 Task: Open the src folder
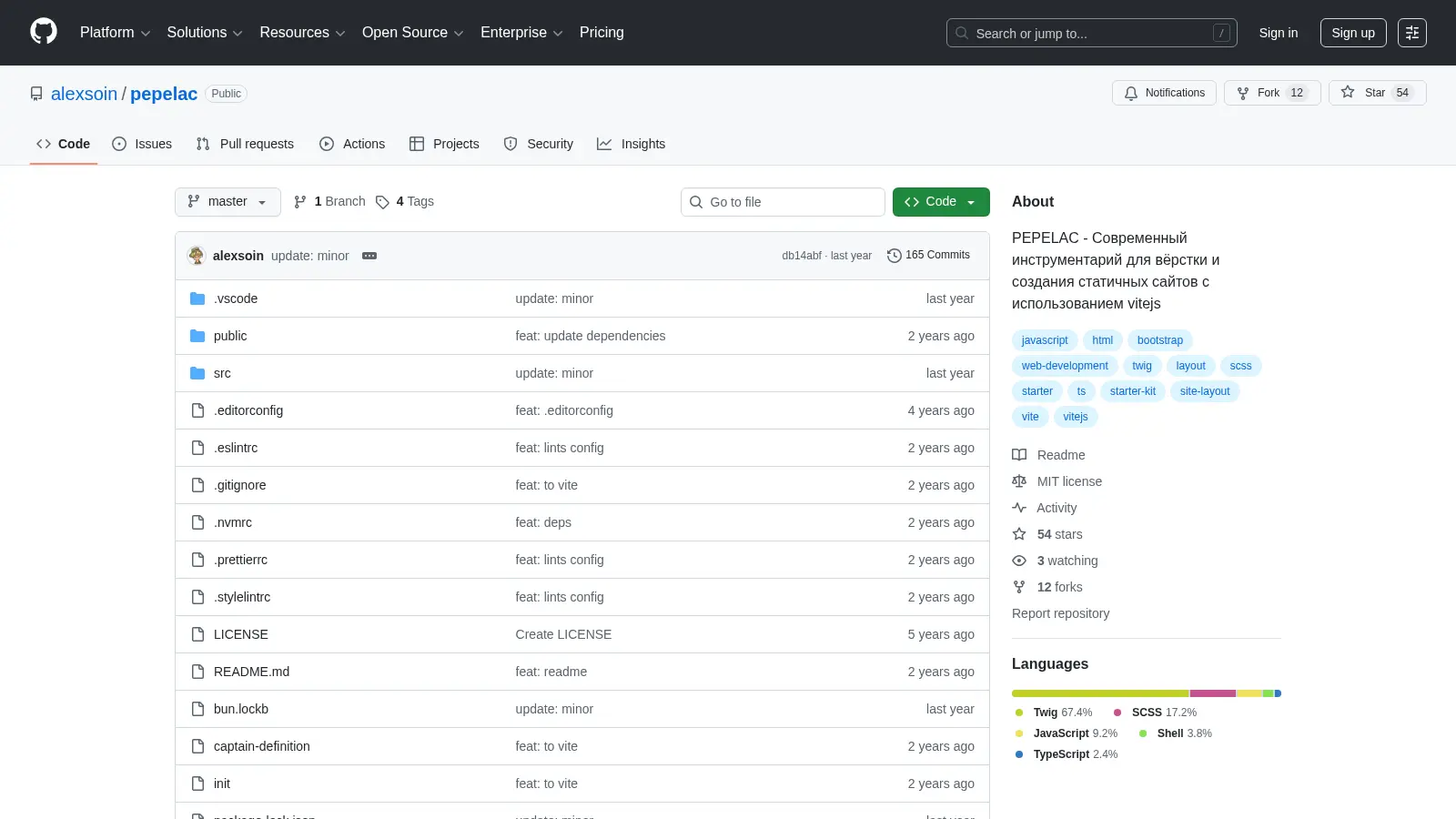pyautogui.click(x=222, y=373)
